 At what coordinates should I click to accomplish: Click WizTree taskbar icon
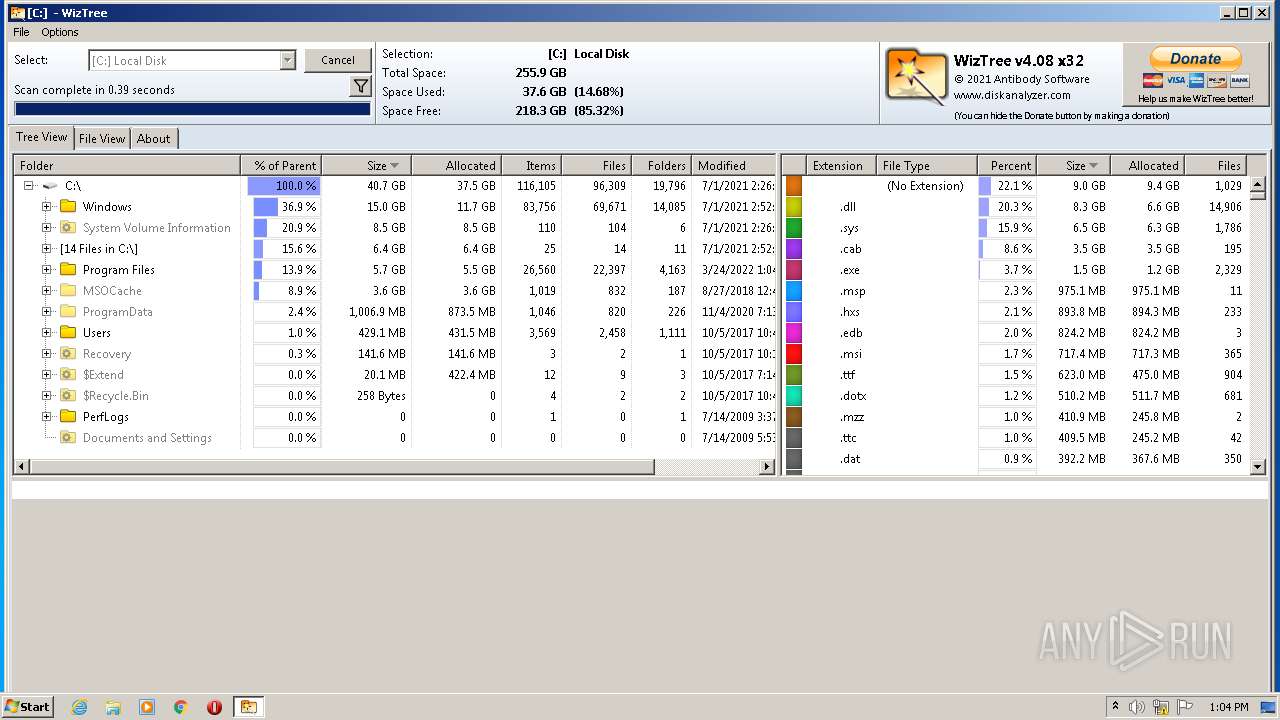(x=248, y=707)
